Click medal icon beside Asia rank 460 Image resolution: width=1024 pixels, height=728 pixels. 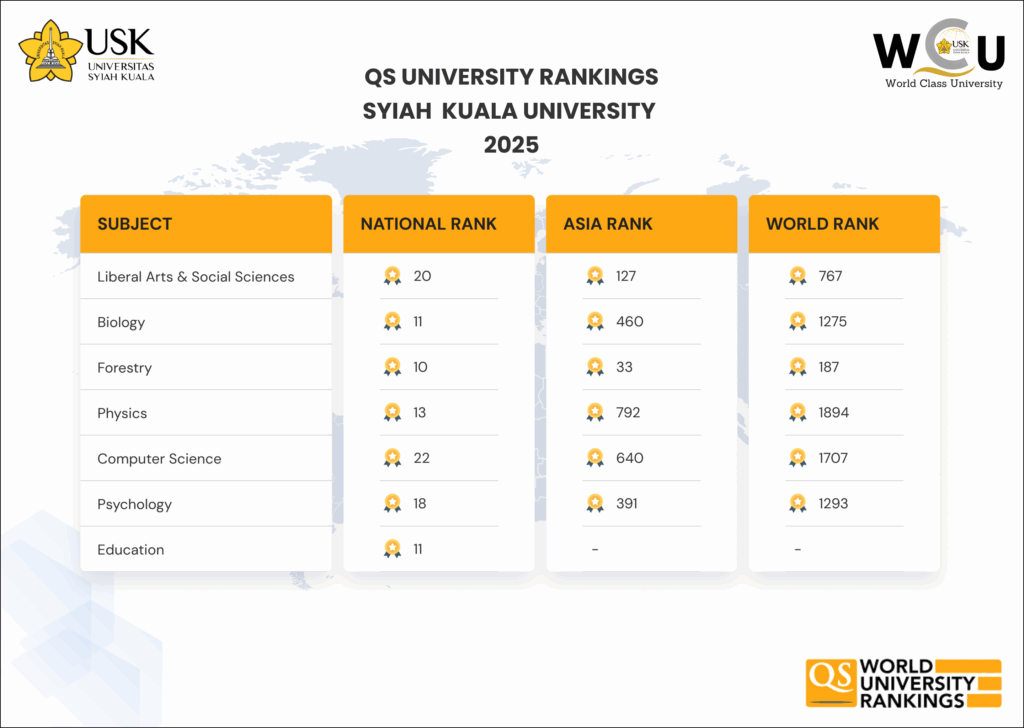click(595, 322)
